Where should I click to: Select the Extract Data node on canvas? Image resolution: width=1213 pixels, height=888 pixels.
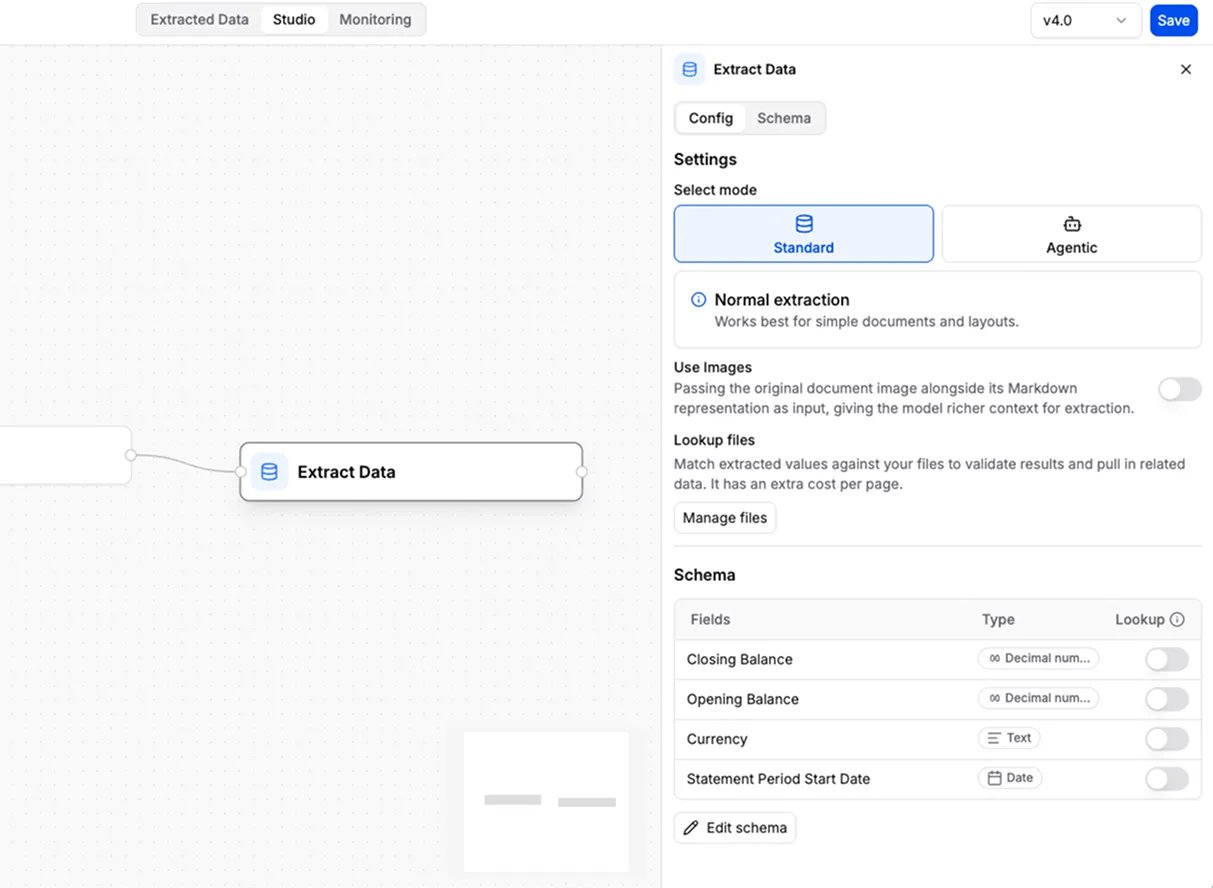(x=411, y=472)
